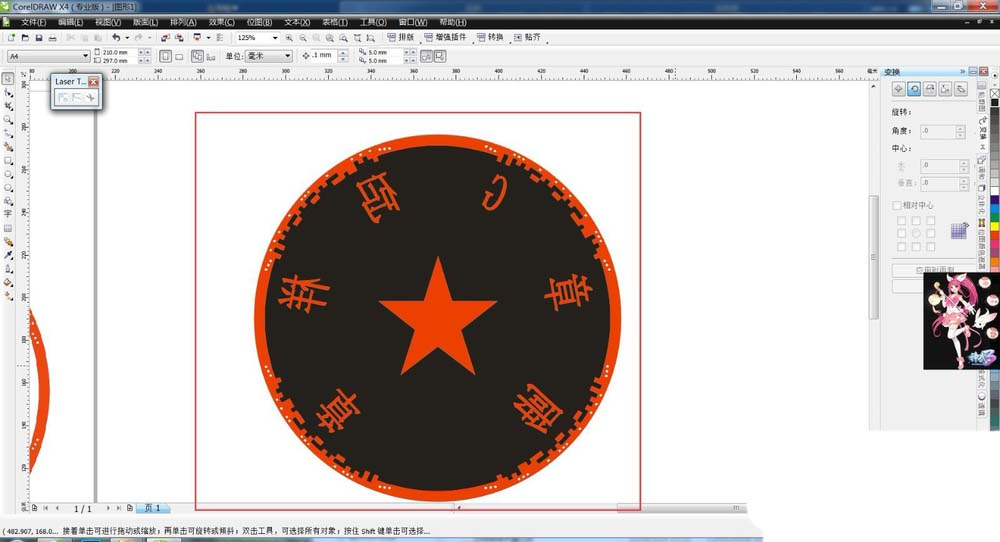Image resolution: width=1000 pixels, height=542 pixels.
Task: Click the Position icon in transform docker
Action: point(898,89)
